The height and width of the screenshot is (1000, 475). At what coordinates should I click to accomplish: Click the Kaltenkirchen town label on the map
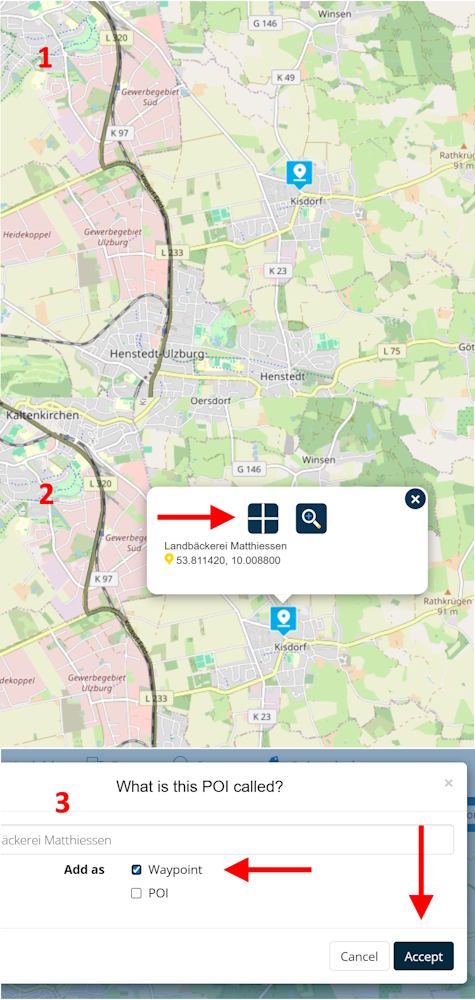tap(41, 415)
